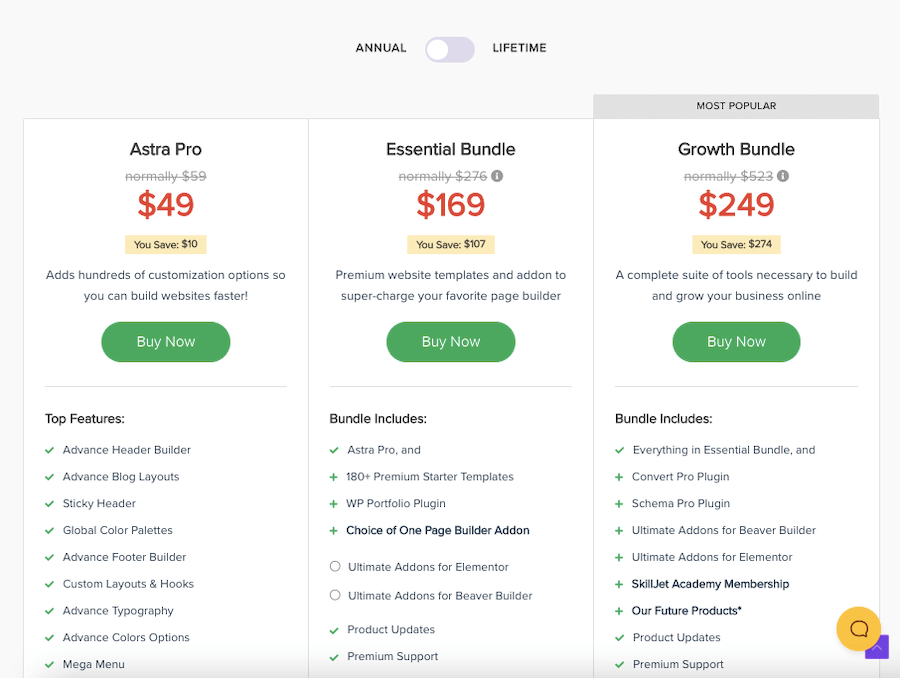Buy the Astra Pro plan
The width and height of the screenshot is (900, 678).
pyautogui.click(x=166, y=342)
